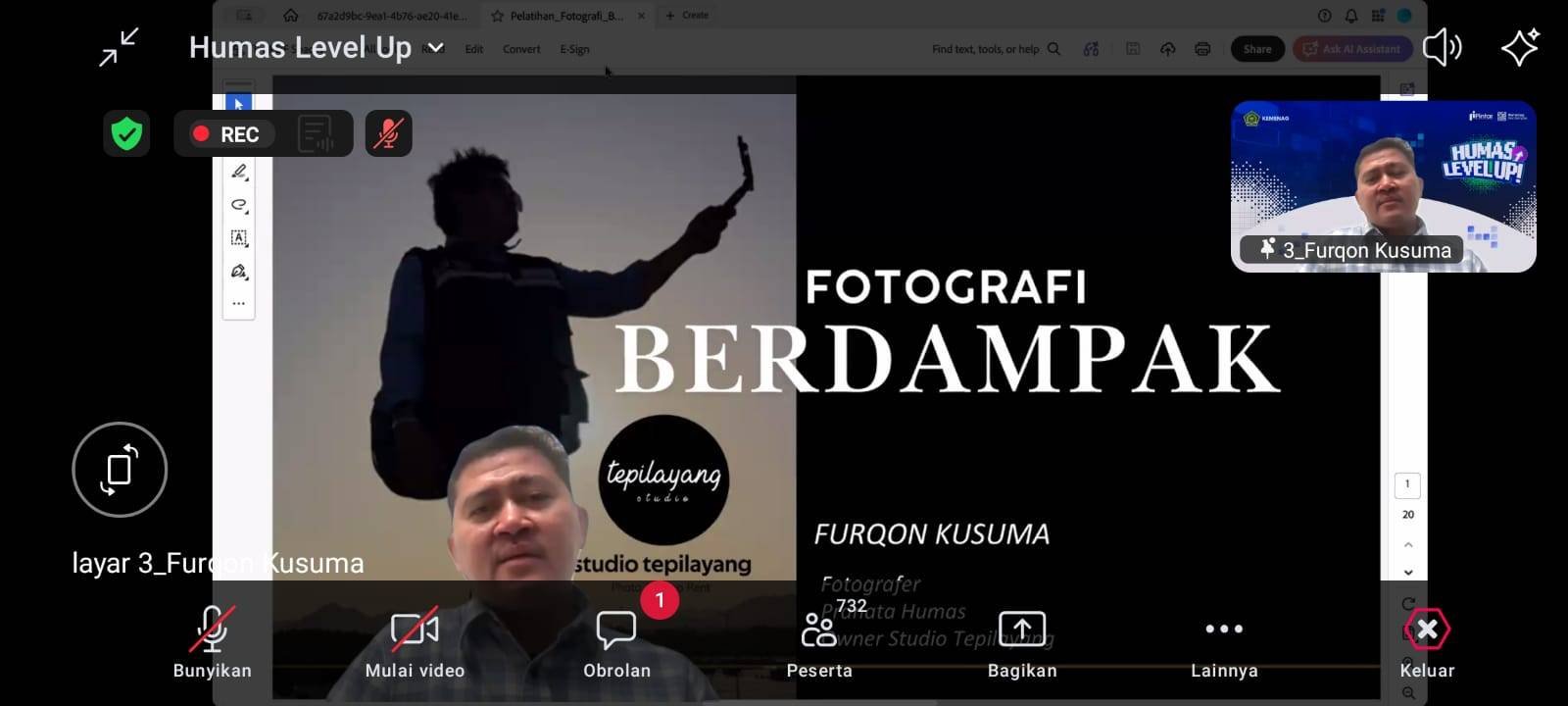The height and width of the screenshot is (706, 1568).
Task: Click the rotate page icon in Acrobat
Action: [1408, 603]
